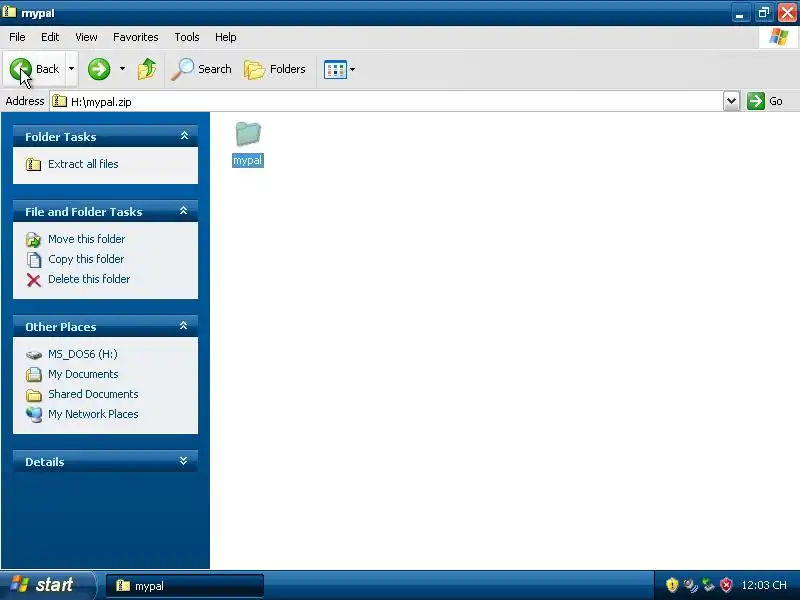
Task: Go to MS_DOS6 (H:) drive
Action: point(83,354)
